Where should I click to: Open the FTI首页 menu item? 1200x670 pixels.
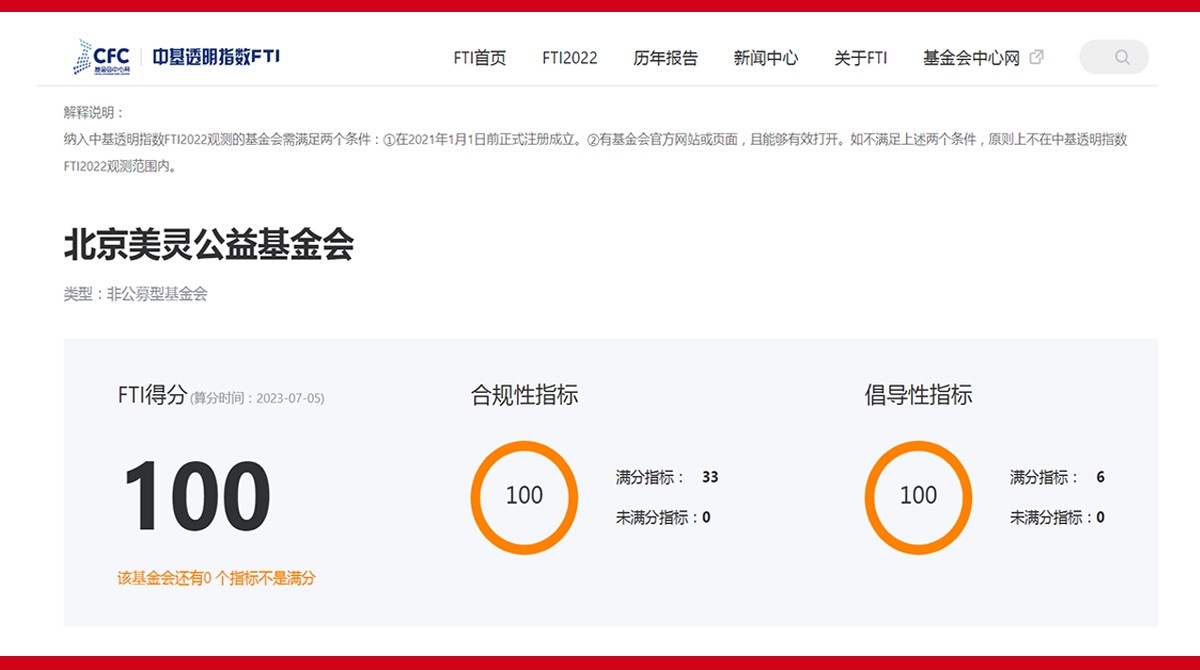click(480, 58)
